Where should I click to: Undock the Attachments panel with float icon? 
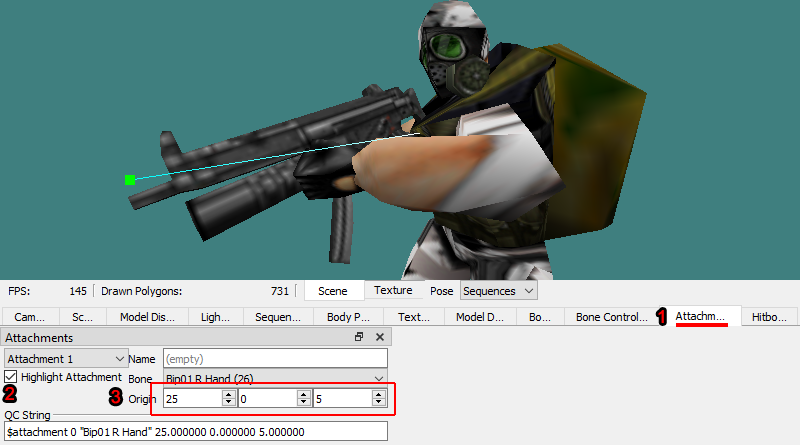359,337
